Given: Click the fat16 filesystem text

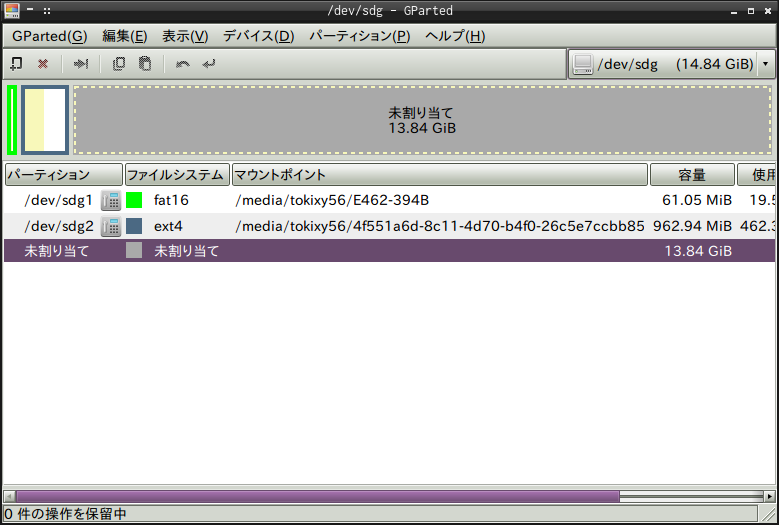Looking at the screenshot, I should pos(171,200).
